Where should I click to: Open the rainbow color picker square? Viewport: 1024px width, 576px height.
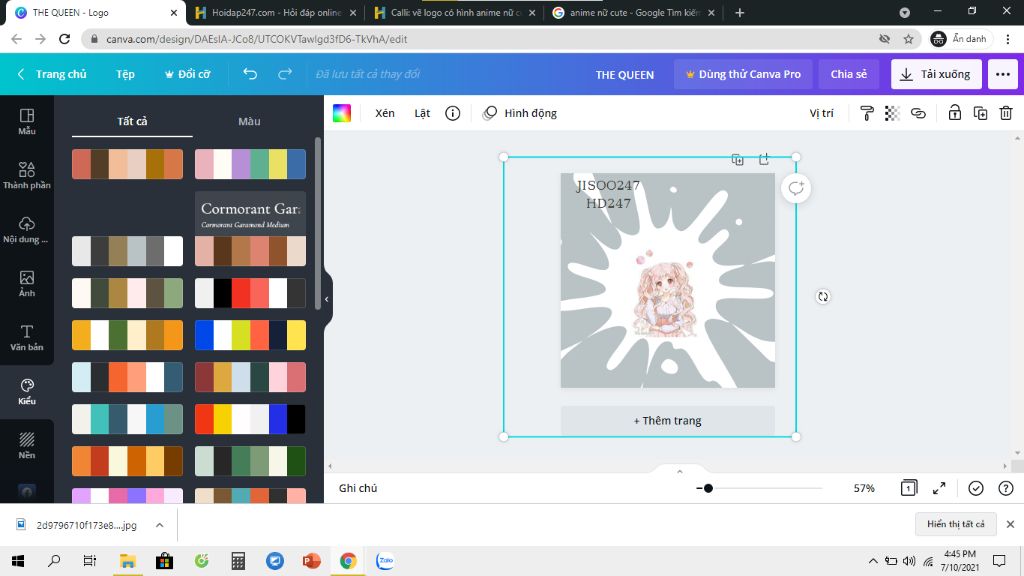point(342,113)
